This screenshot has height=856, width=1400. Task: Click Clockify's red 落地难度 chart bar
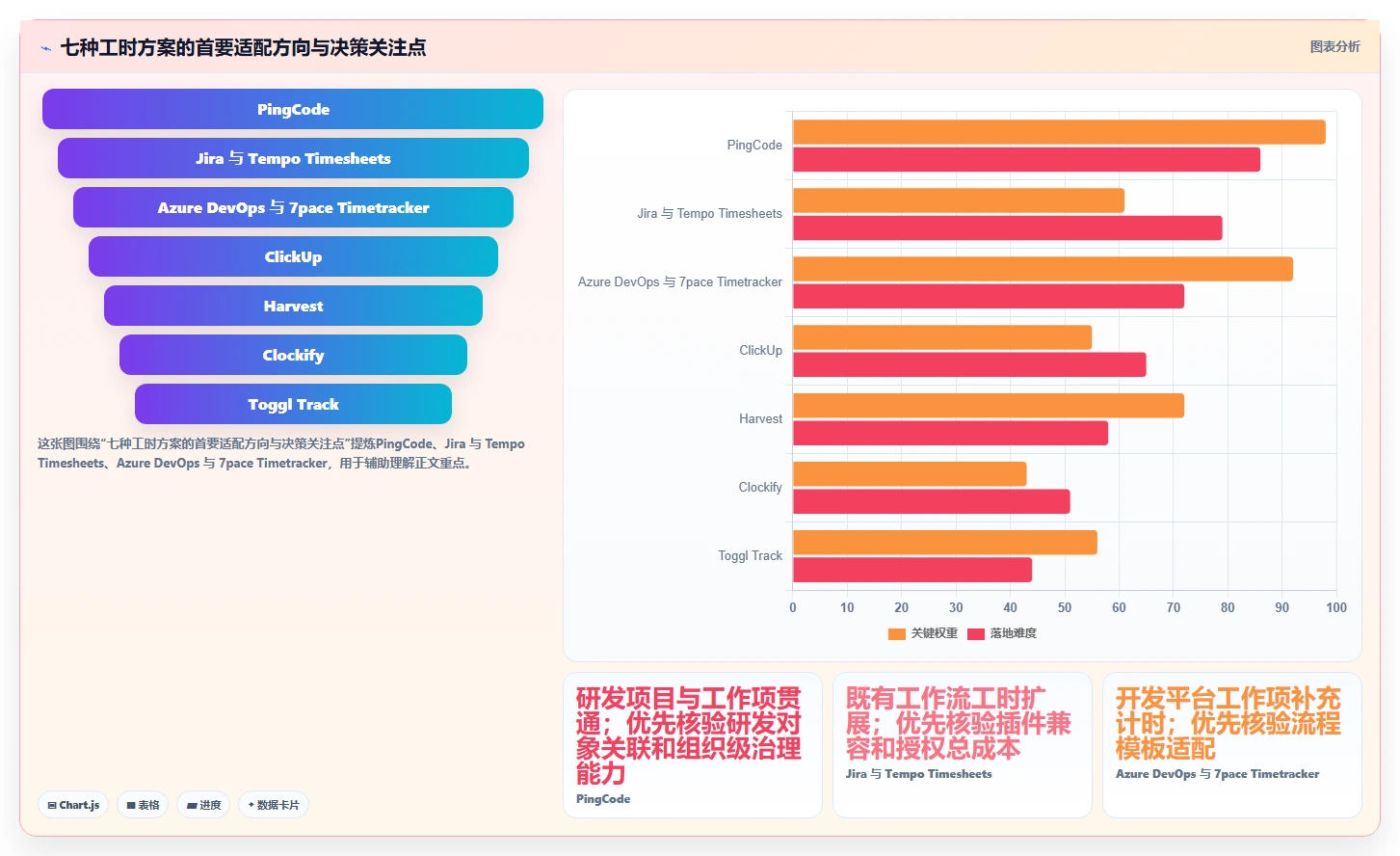pyautogui.click(x=932, y=501)
